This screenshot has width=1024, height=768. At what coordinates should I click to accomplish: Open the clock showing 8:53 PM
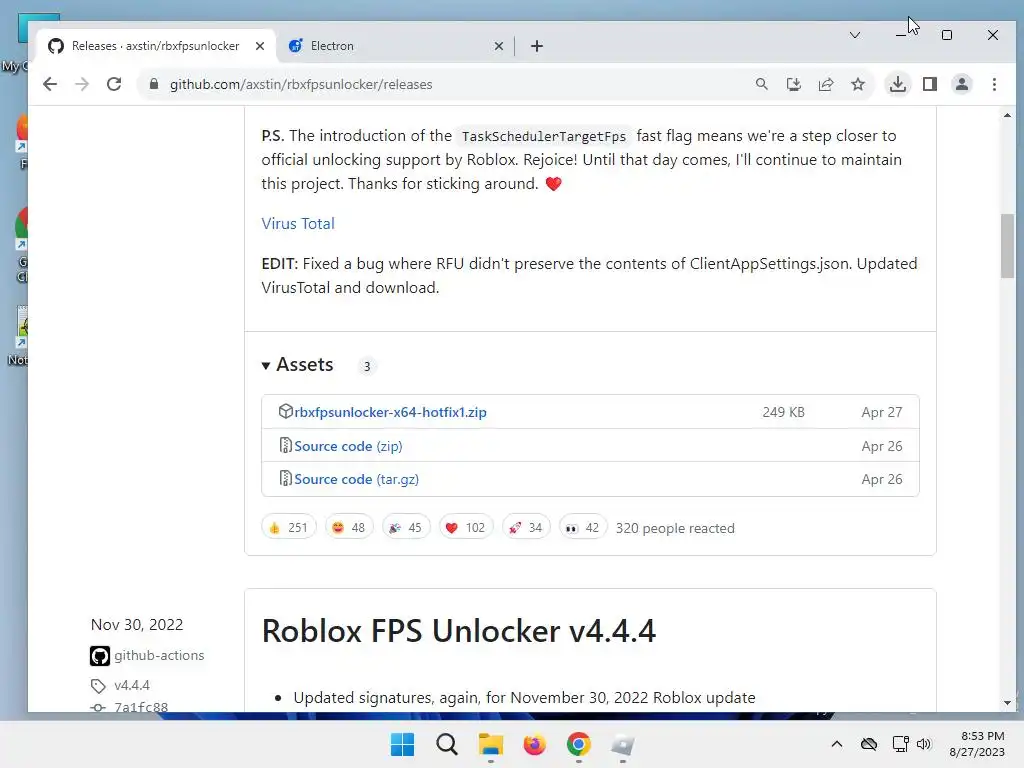(x=977, y=744)
